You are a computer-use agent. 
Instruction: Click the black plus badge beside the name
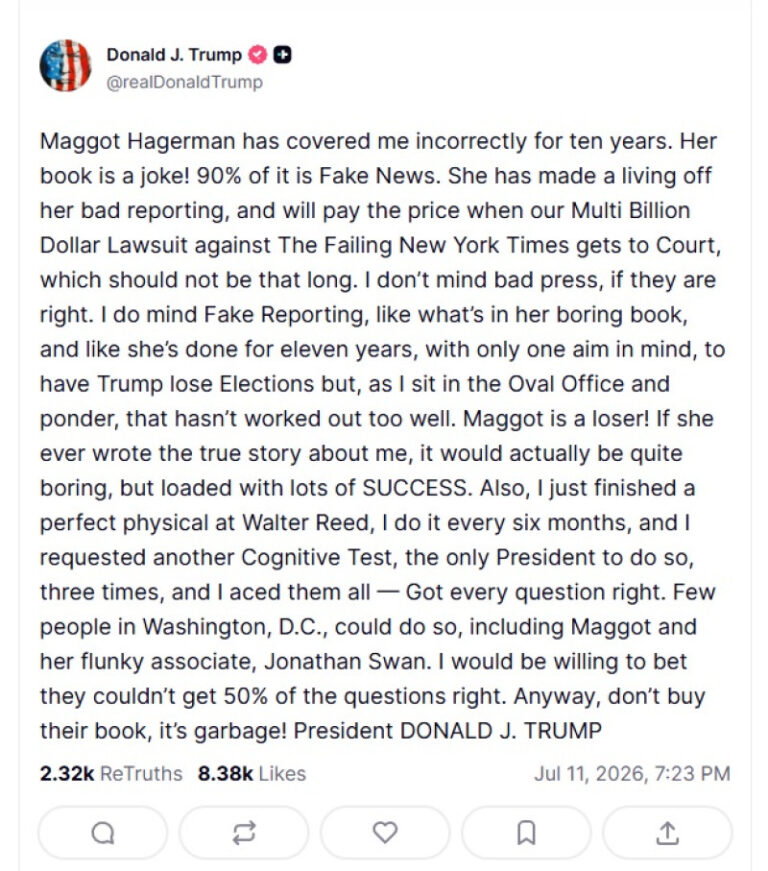[x=283, y=54]
